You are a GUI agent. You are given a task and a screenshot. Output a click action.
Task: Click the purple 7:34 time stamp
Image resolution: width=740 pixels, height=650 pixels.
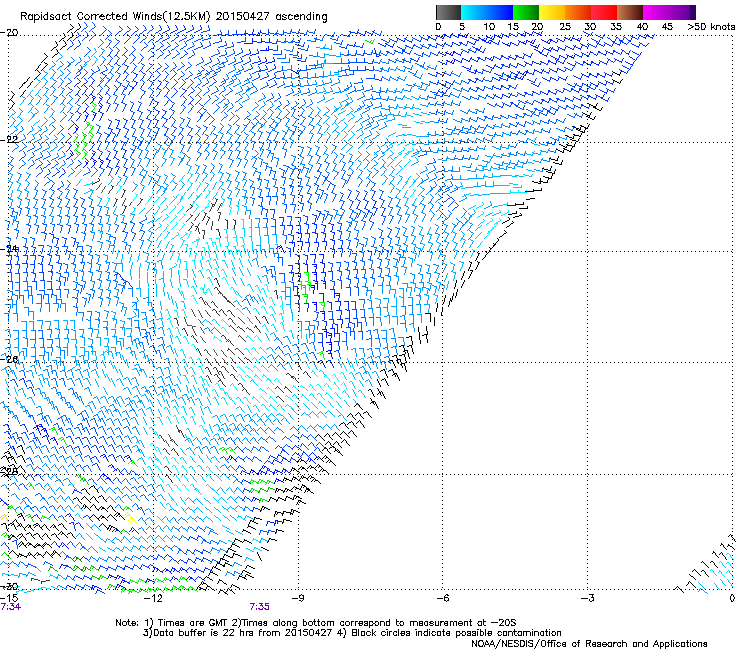click(x=11, y=607)
